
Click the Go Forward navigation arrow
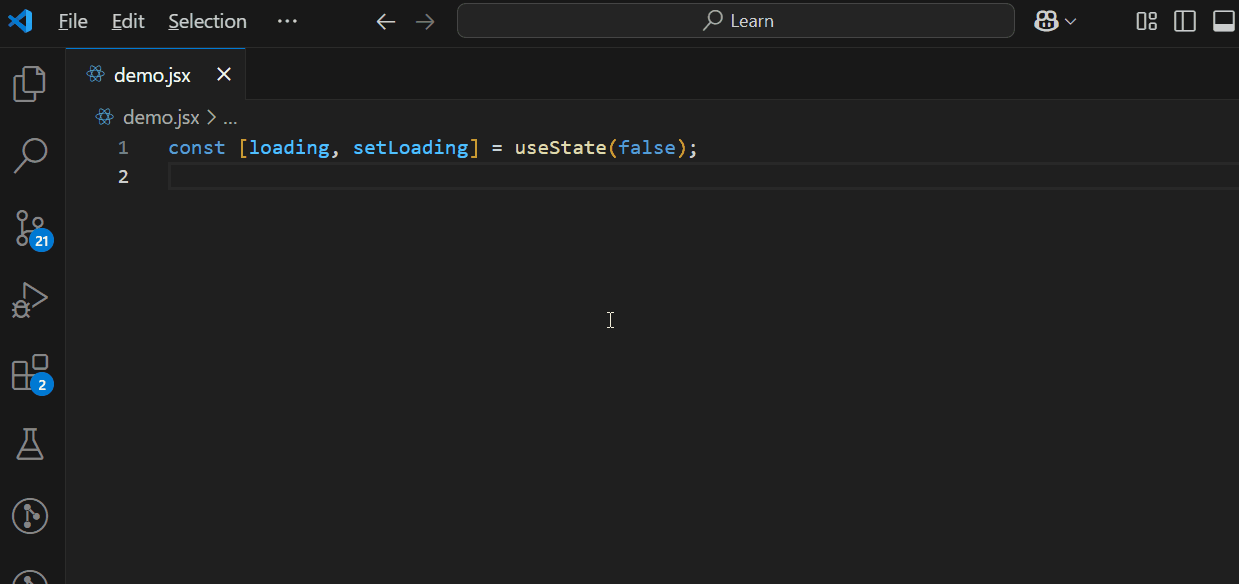pyautogui.click(x=425, y=20)
